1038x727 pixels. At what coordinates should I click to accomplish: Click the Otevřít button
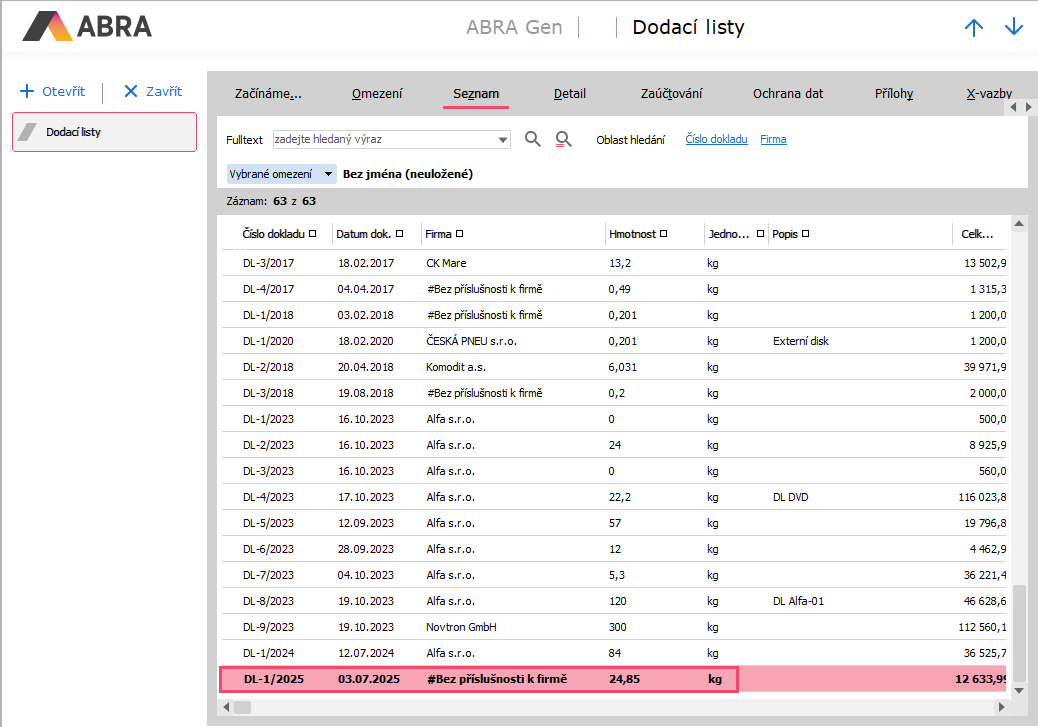coord(53,91)
